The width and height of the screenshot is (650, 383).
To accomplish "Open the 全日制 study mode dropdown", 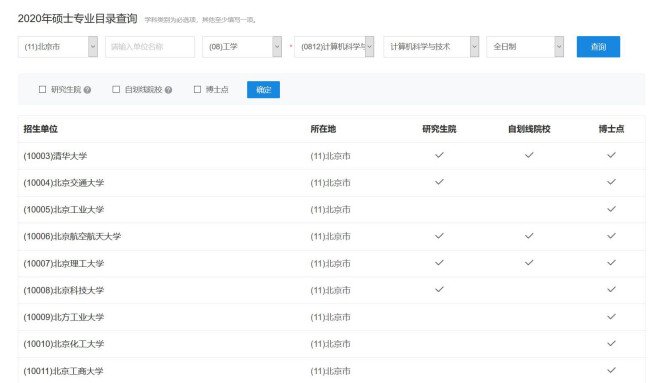I will click(x=525, y=47).
